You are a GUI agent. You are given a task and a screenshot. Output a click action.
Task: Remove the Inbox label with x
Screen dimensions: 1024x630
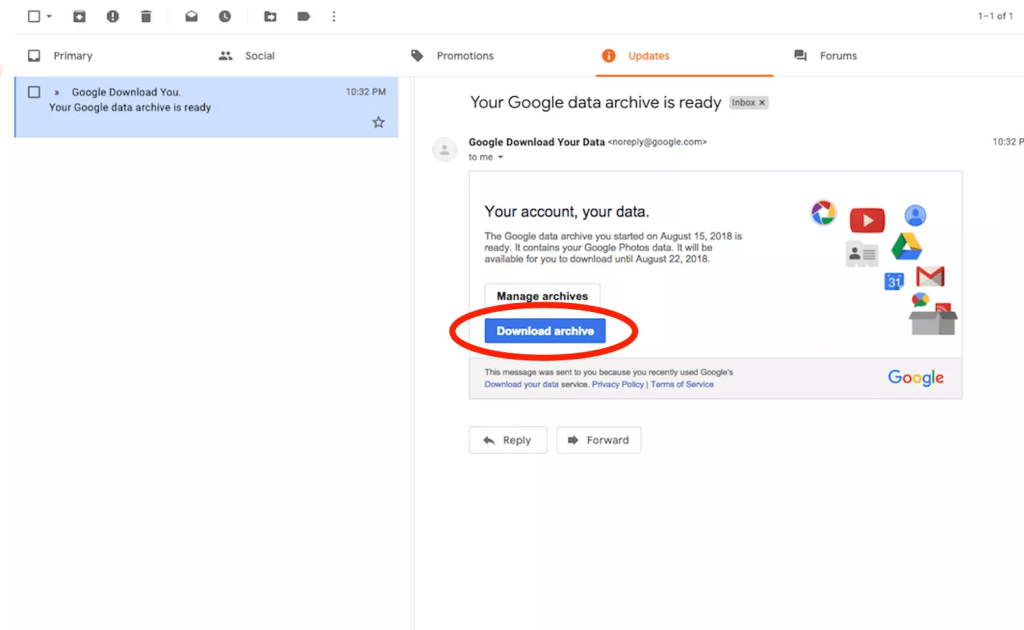[762, 103]
